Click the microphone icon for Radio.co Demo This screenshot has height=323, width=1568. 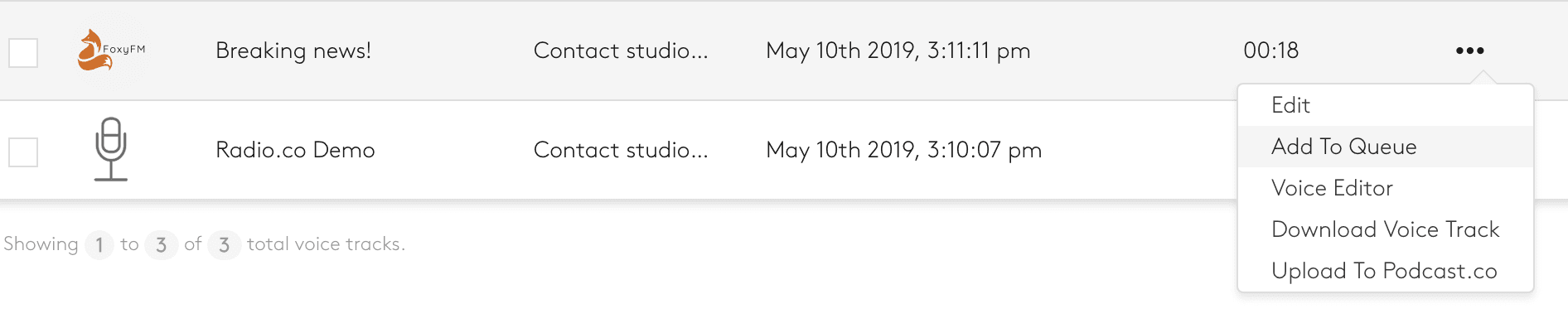111,149
